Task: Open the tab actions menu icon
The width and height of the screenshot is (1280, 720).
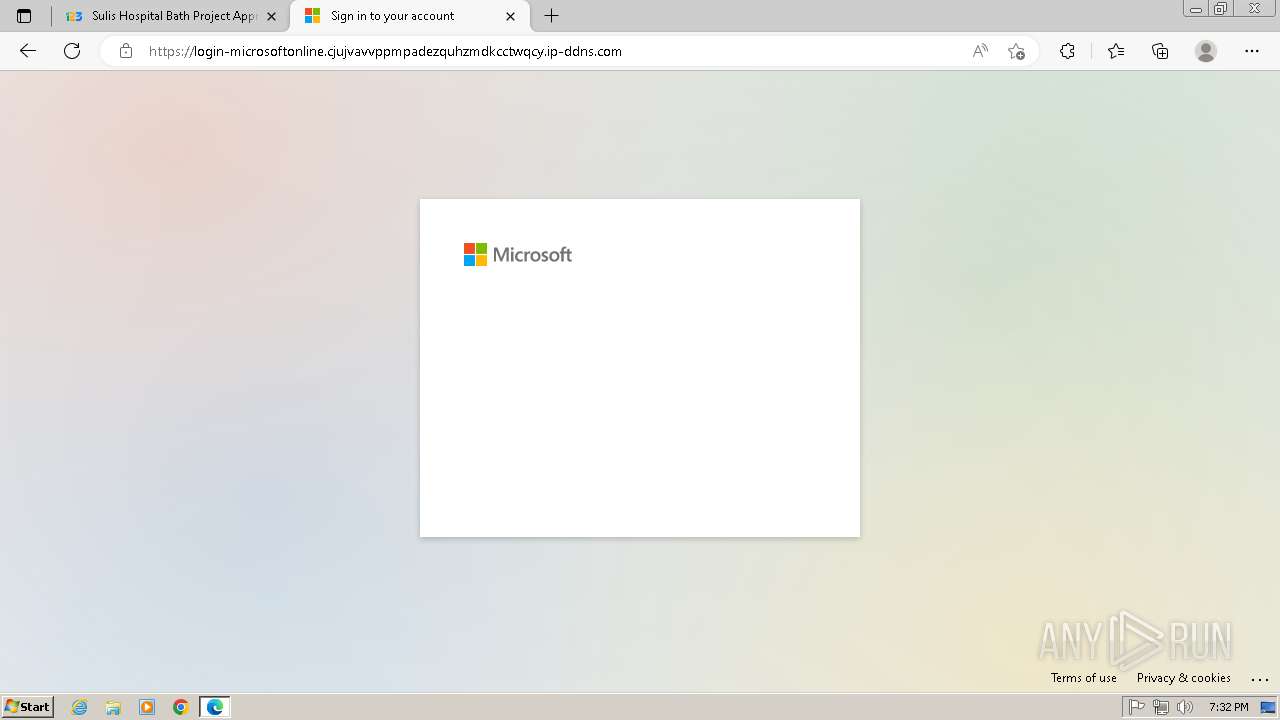Action: point(24,16)
